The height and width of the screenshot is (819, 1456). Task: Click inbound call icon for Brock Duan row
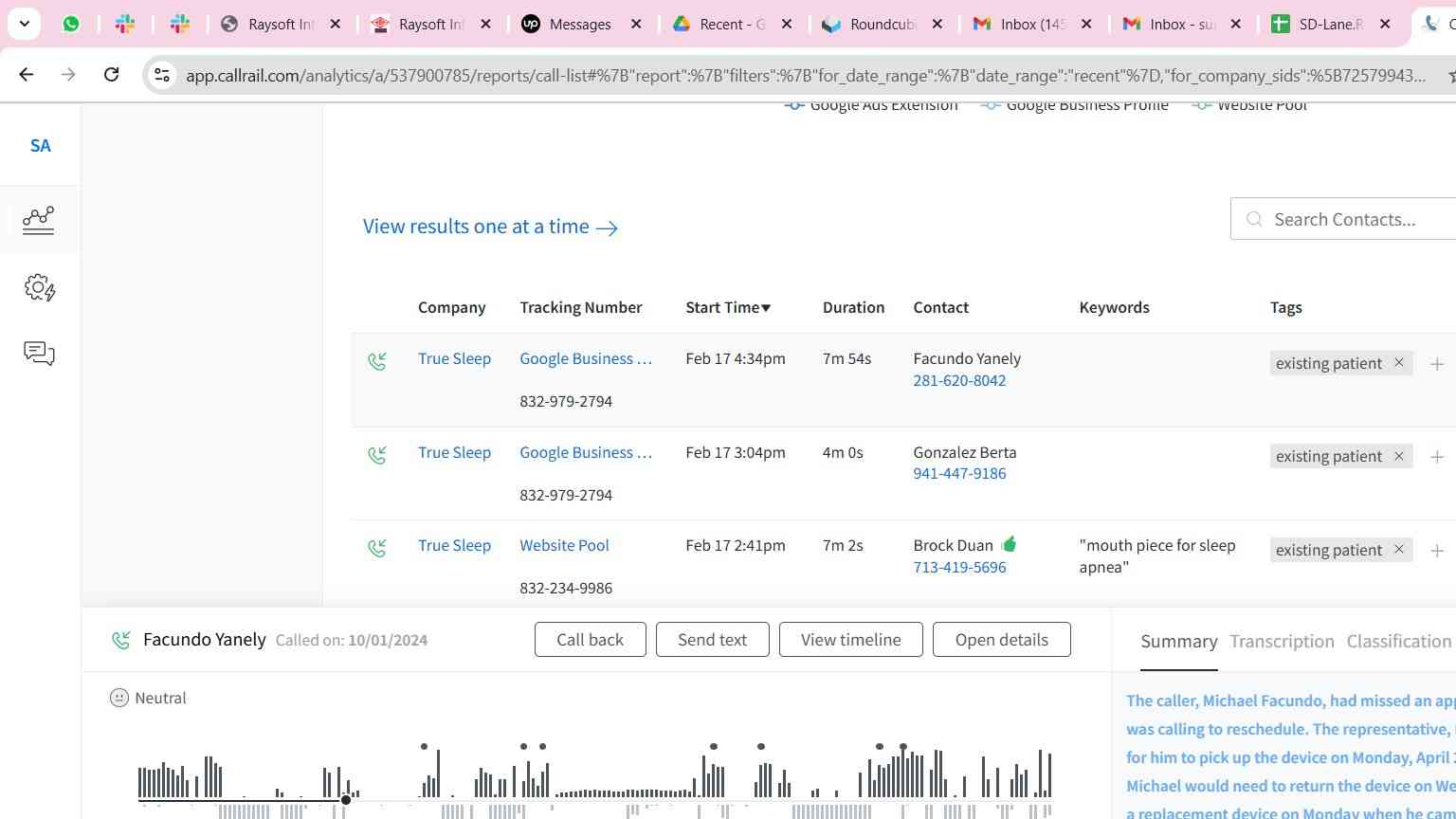(377, 548)
